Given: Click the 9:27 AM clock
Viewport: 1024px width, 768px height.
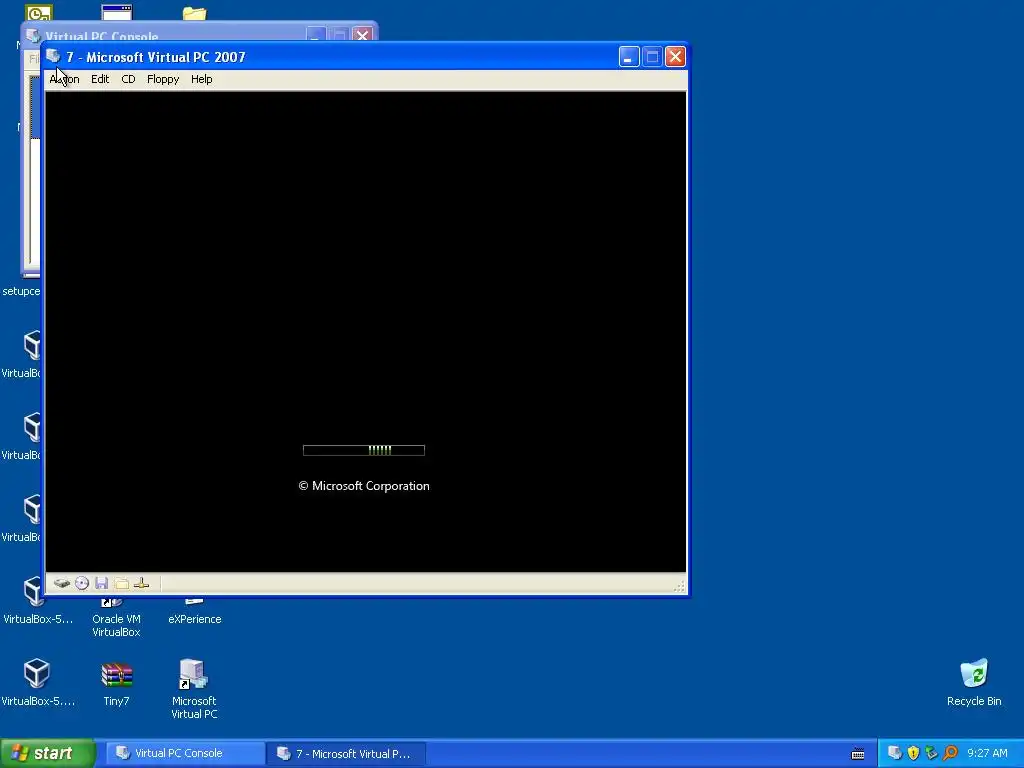Looking at the screenshot, I should (987, 753).
